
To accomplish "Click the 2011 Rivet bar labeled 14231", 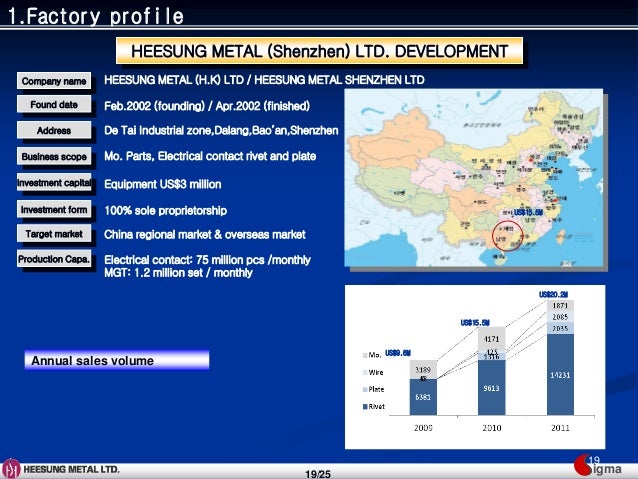I will pos(560,375).
